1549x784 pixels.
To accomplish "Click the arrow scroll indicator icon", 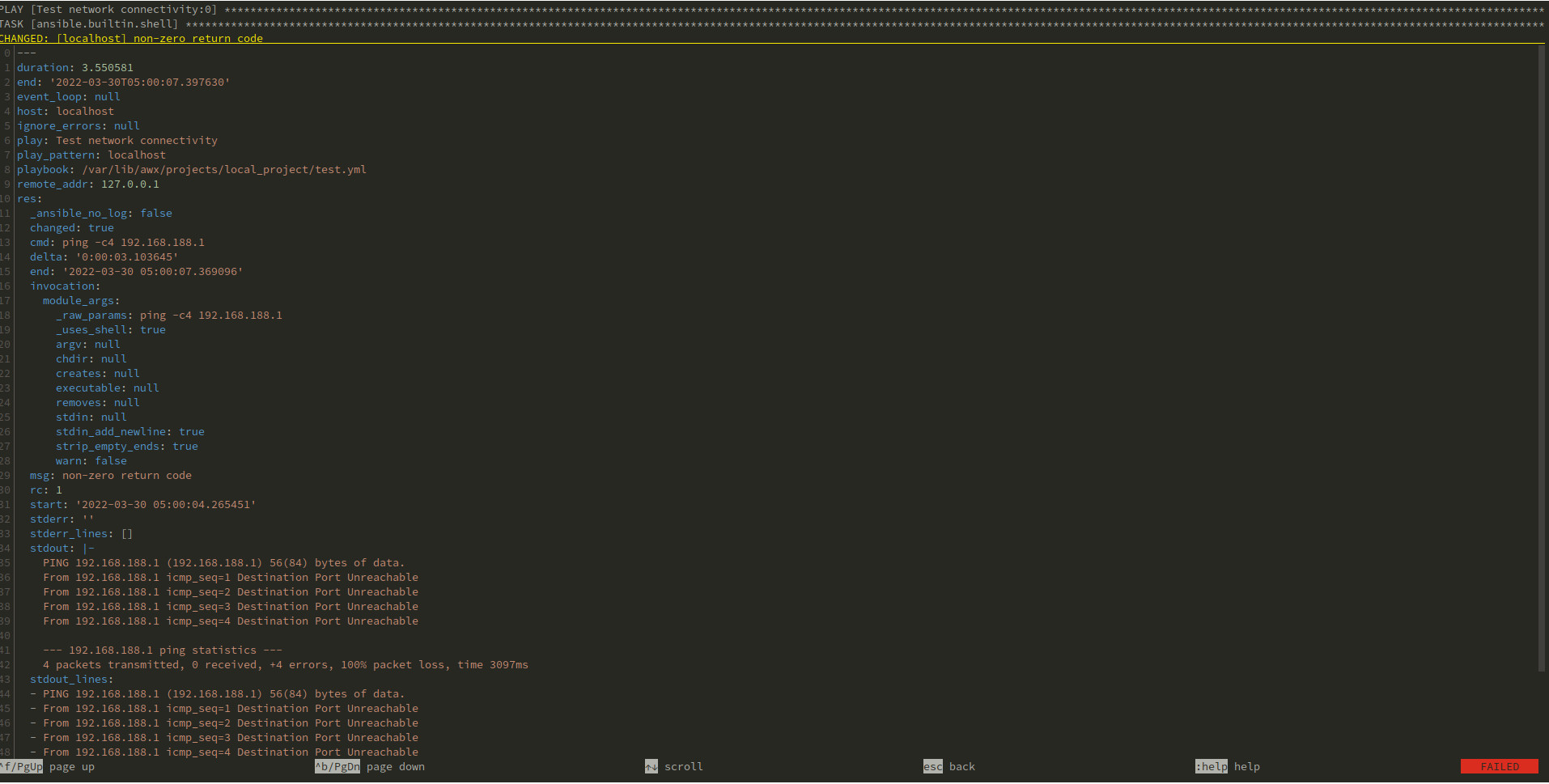I will [x=652, y=766].
